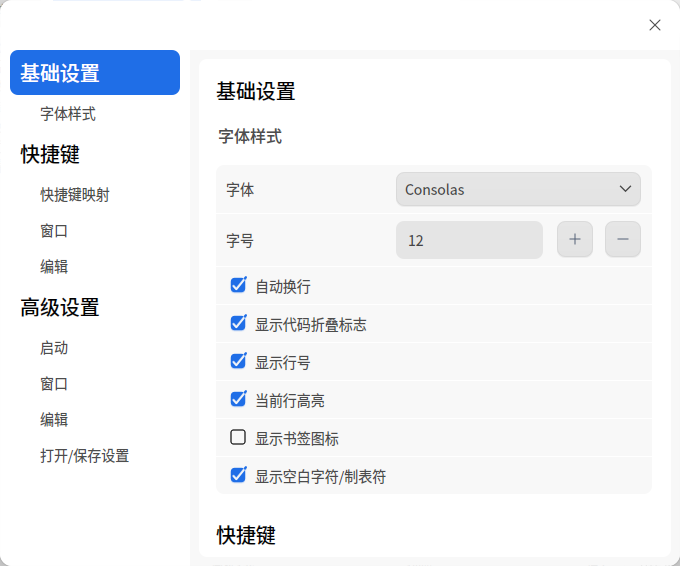Select 窗口 under 快捷键 in sidebar

[54, 231]
